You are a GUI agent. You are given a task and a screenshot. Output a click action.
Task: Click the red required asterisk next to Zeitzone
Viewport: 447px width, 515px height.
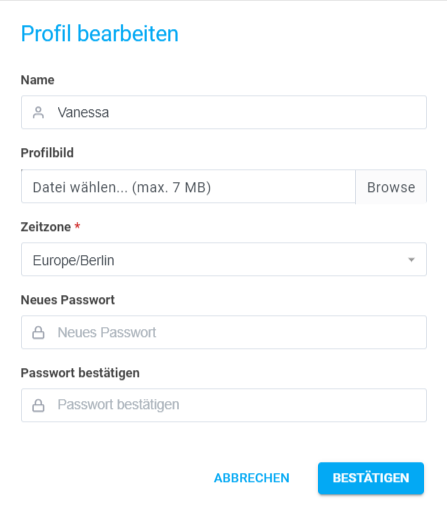point(77,226)
